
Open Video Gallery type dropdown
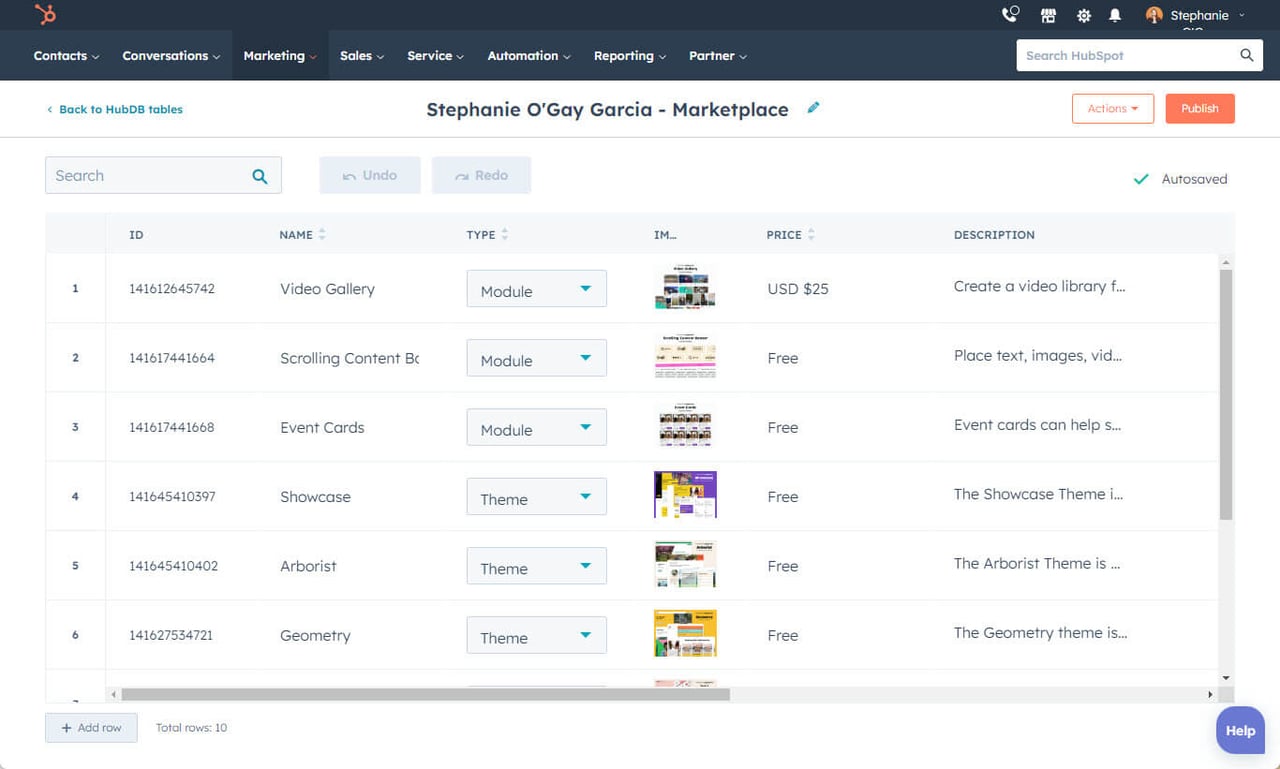coord(537,289)
